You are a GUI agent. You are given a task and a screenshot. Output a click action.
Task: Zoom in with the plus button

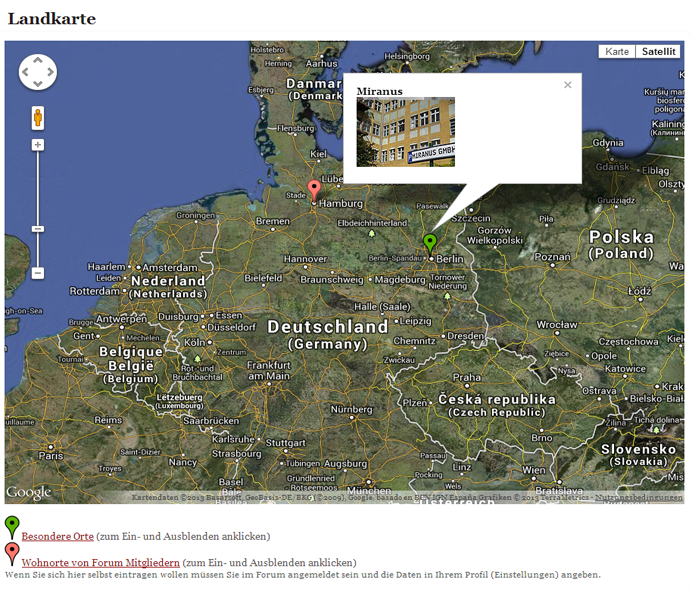38,145
